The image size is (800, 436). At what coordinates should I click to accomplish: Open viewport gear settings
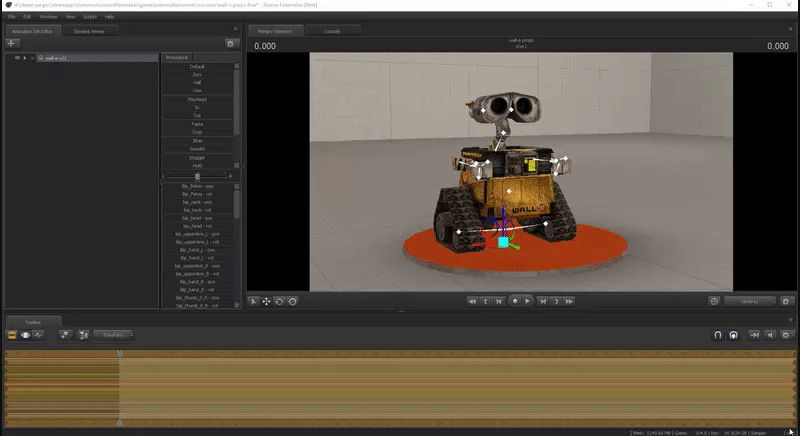point(786,301)
